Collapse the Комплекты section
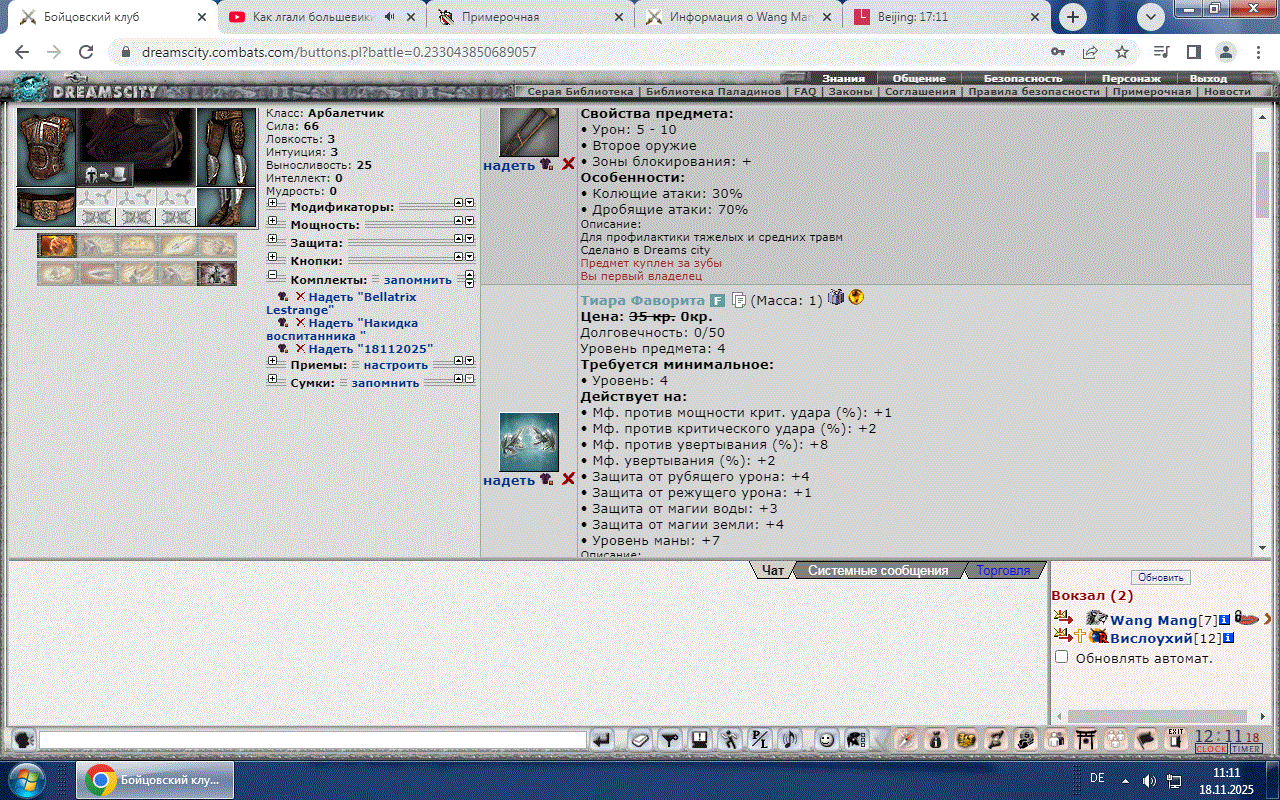1280x800 pixels. coord(272,278)
